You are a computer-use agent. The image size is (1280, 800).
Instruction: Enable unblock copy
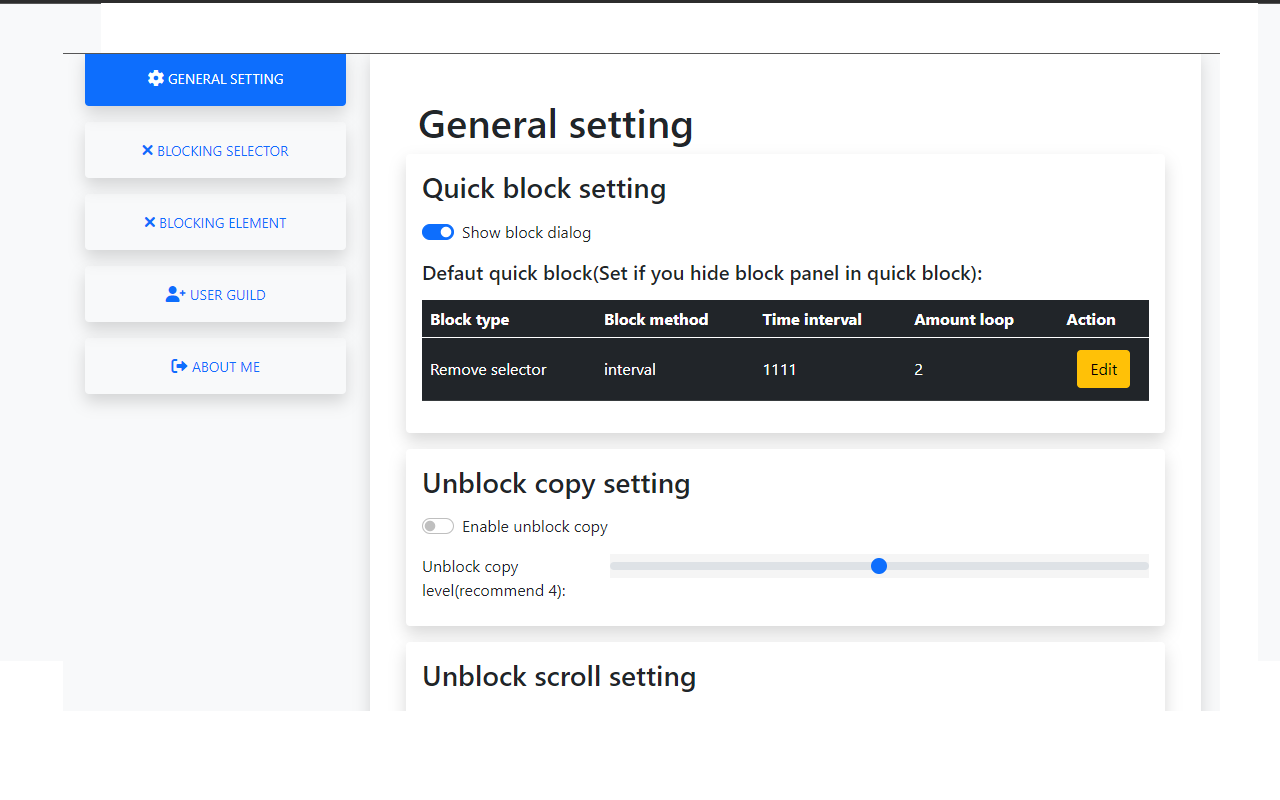point(438,525)
